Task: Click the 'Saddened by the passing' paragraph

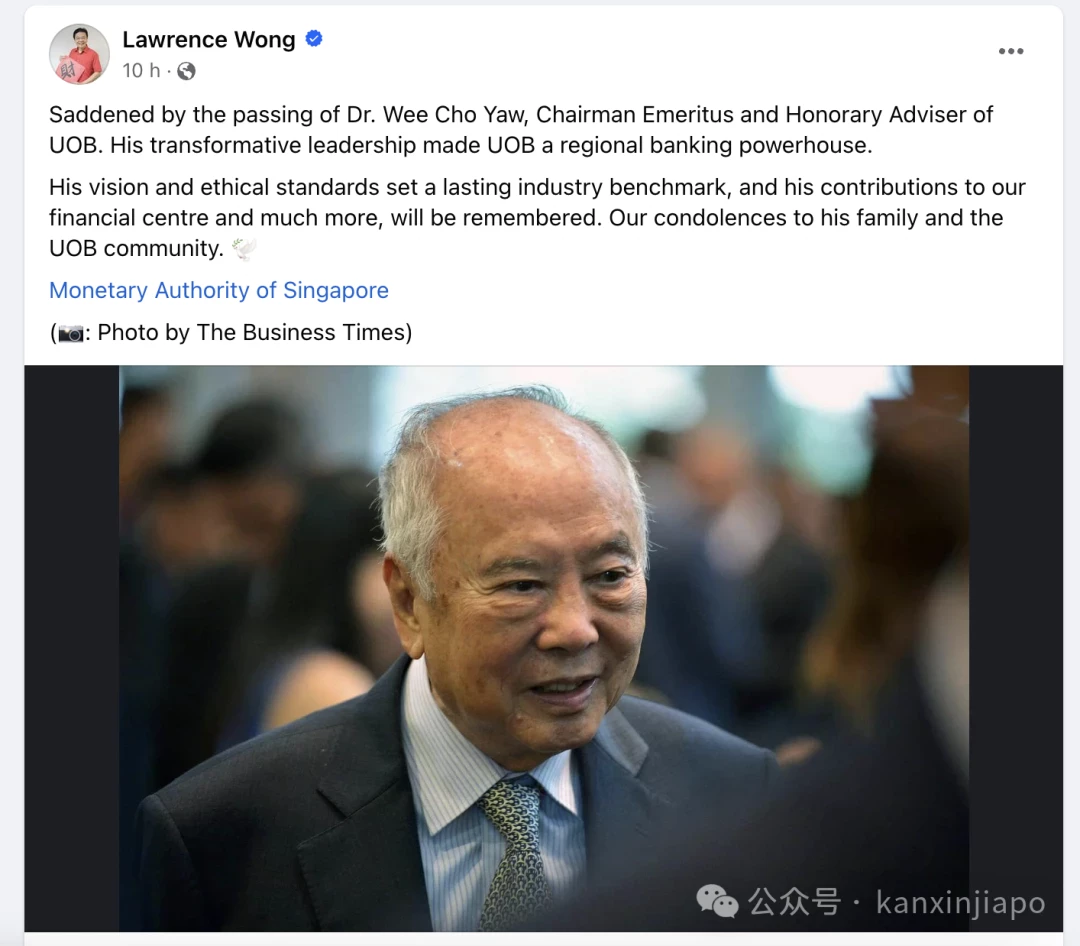Action: [521, 130]
